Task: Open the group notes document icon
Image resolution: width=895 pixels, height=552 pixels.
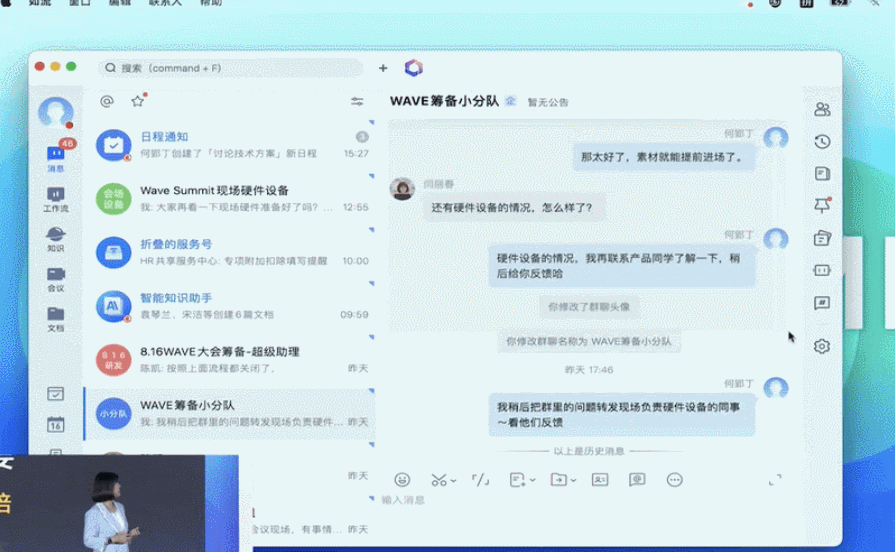Action: (x=822, y=174)
